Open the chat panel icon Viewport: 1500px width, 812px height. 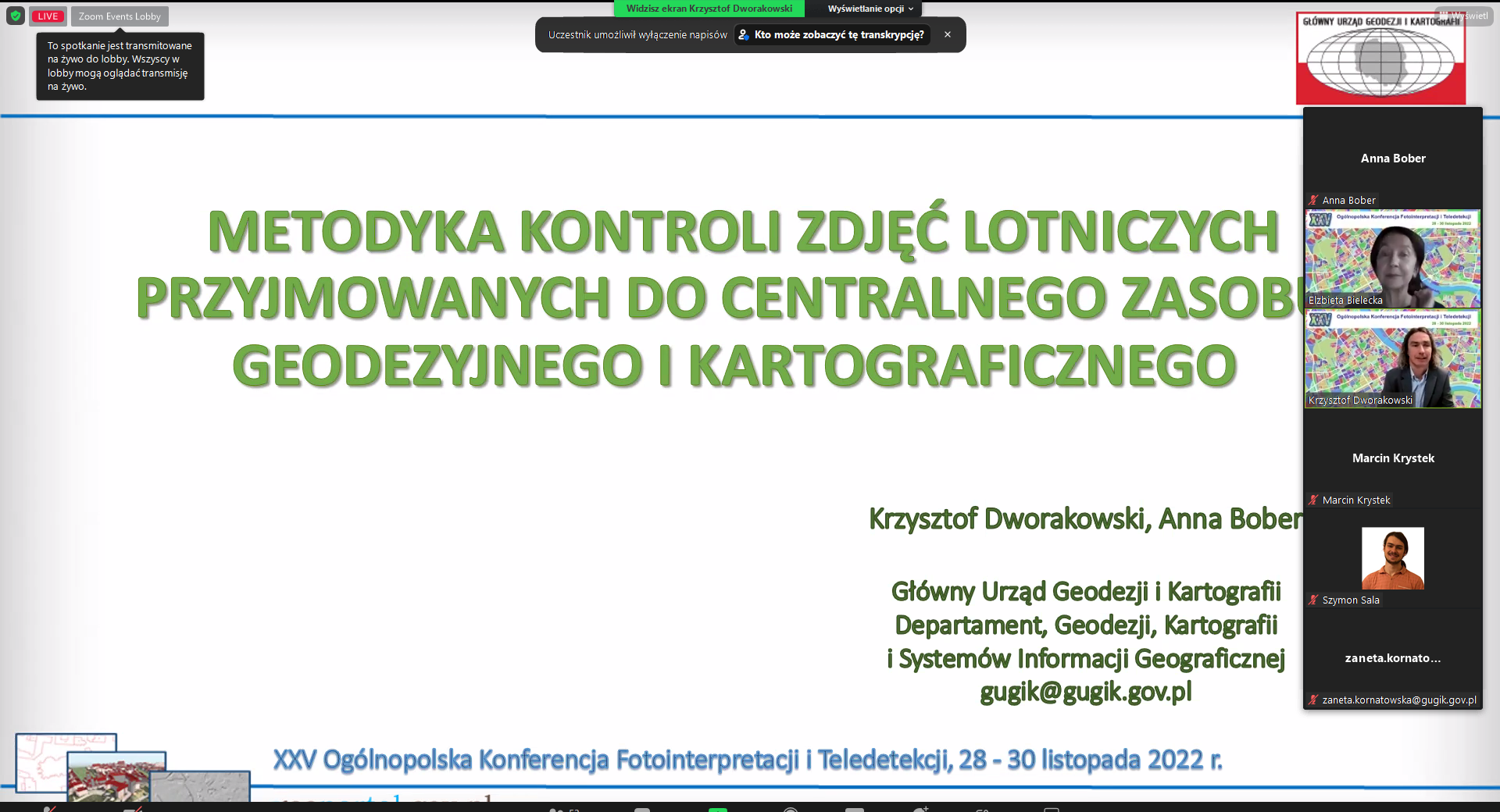click(x=643, y=809)
